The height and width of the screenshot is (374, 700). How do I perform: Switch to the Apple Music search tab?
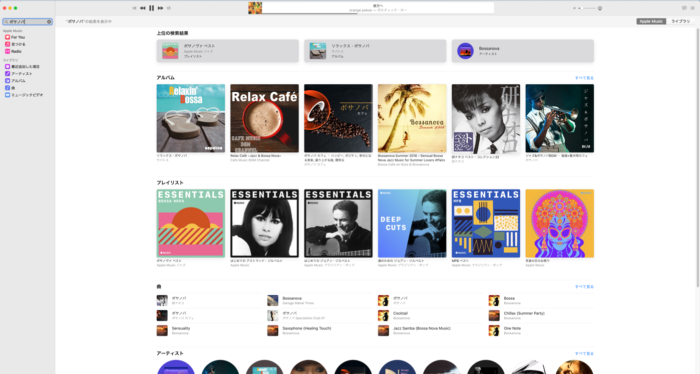(x=651, y=21)
